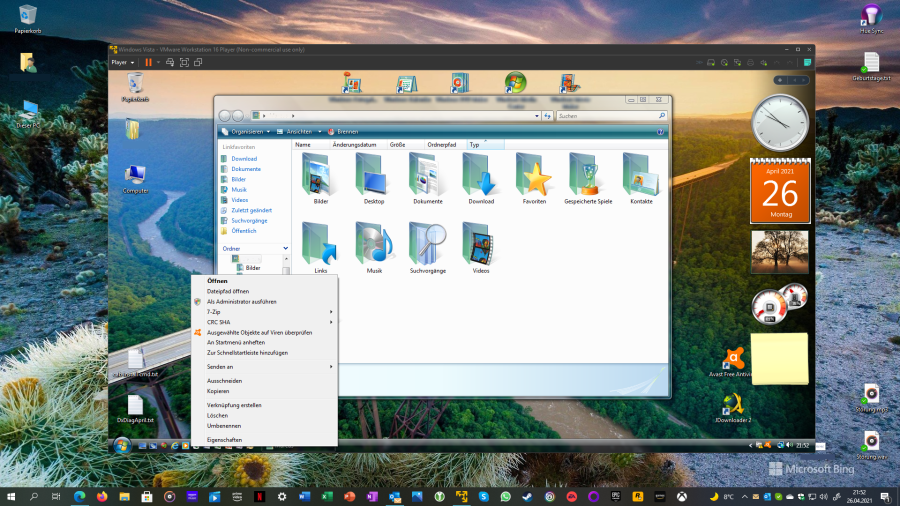
Task: Select Bilder in the Ordner tree
Action: (253, 268)
